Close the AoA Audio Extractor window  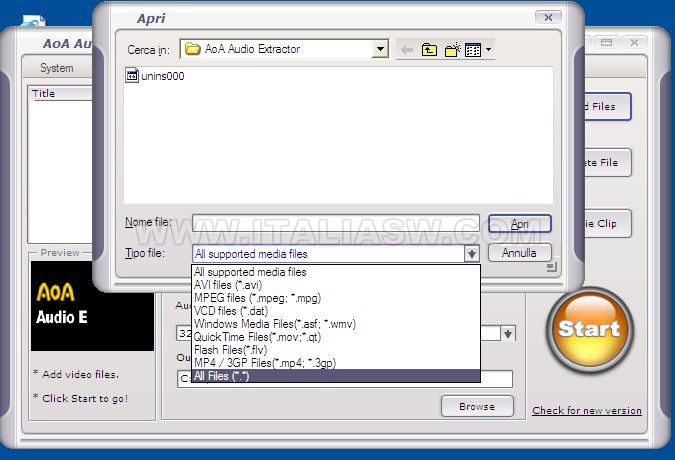(634, 42)
